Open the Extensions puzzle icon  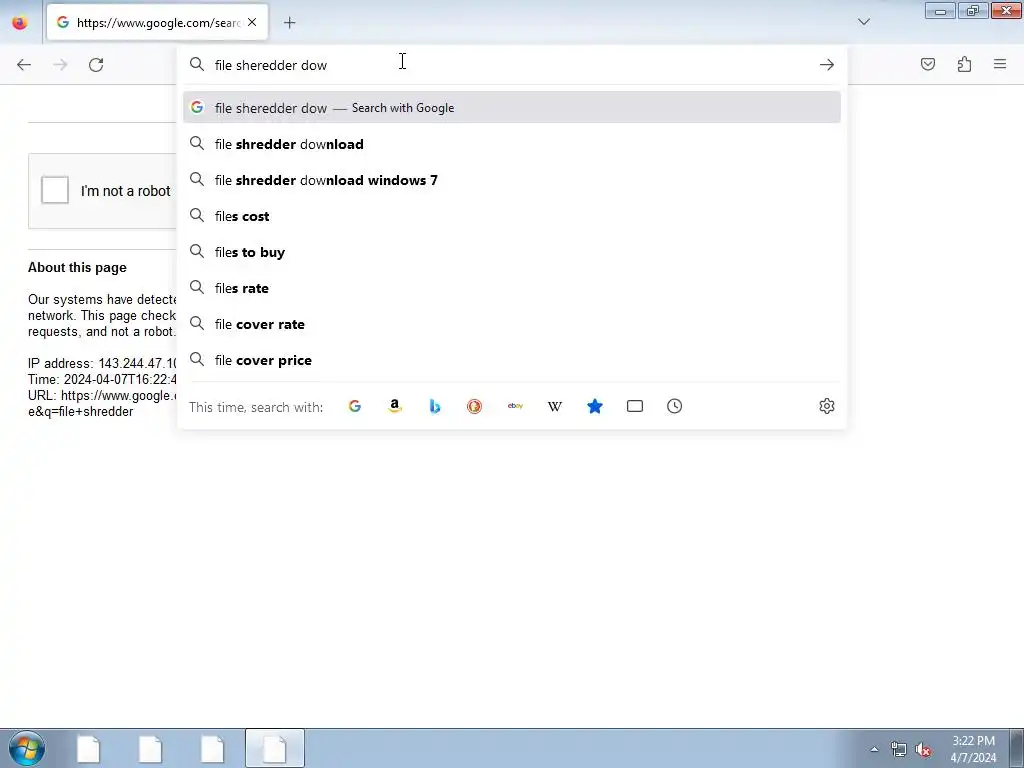[x=964, y=64]
